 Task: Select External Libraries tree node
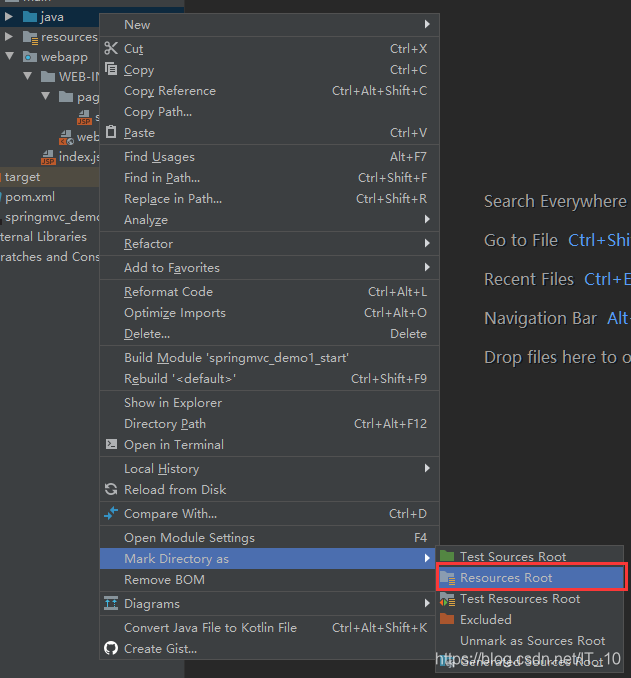43,237
